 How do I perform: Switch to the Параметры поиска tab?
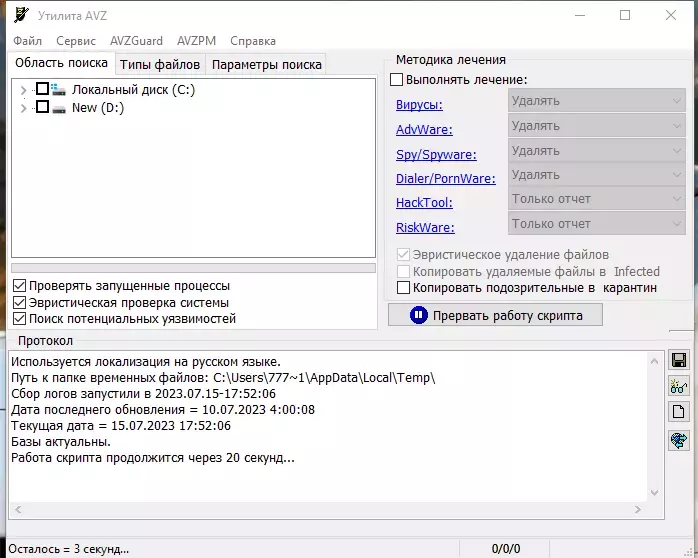pyautogui.click(x=266, y=65)
